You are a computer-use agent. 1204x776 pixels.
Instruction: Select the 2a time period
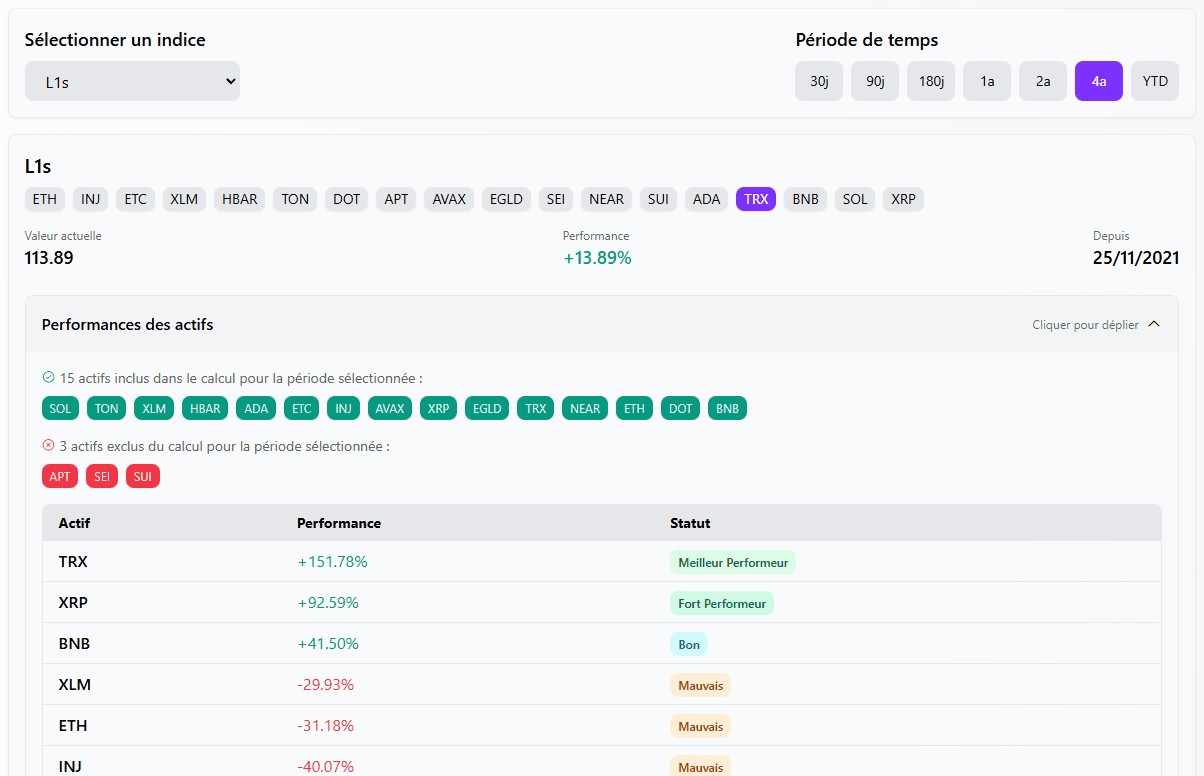point(1043,81)
